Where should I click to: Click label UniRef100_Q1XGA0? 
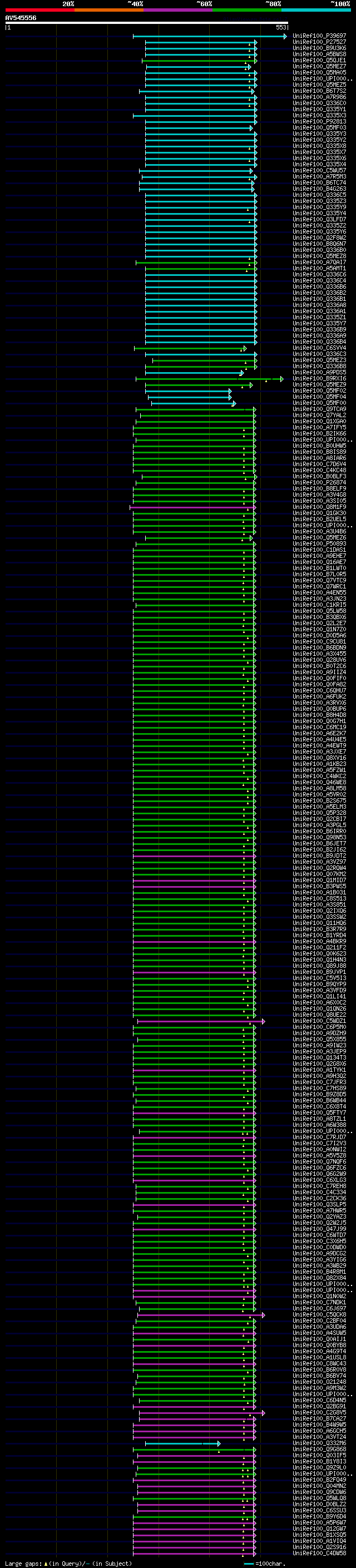click(319, 421)
